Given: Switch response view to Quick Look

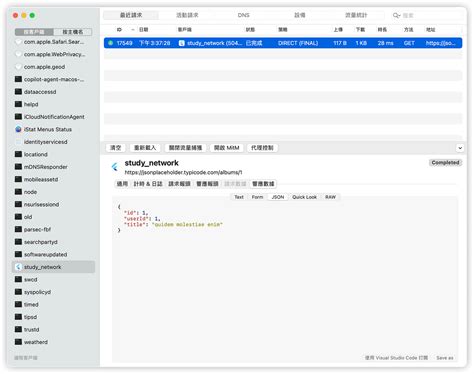Looking at the screenshot, I should pos(304,197).
